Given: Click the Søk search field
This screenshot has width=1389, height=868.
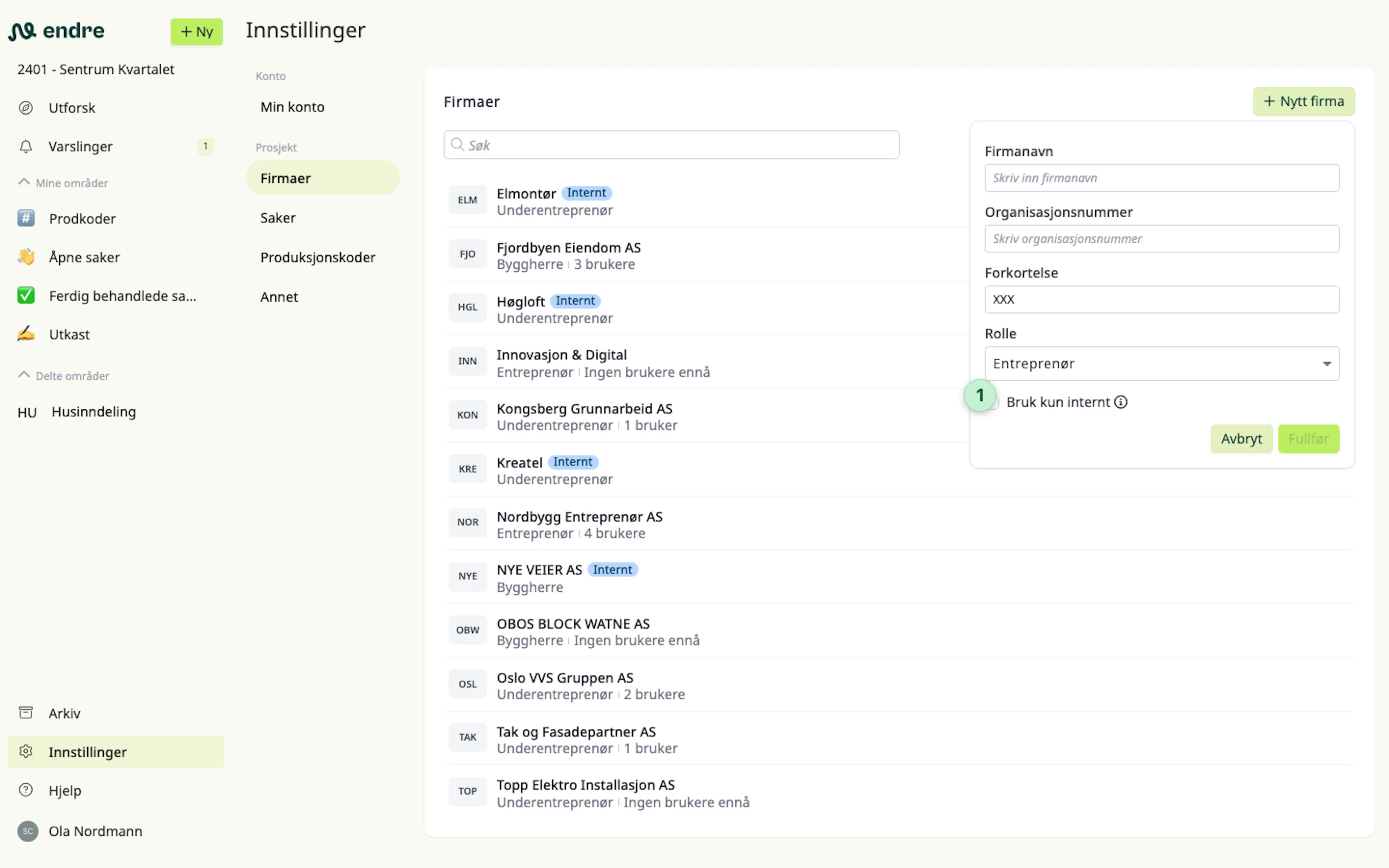Looking at the screenshot, I should (x=671, y=145).
